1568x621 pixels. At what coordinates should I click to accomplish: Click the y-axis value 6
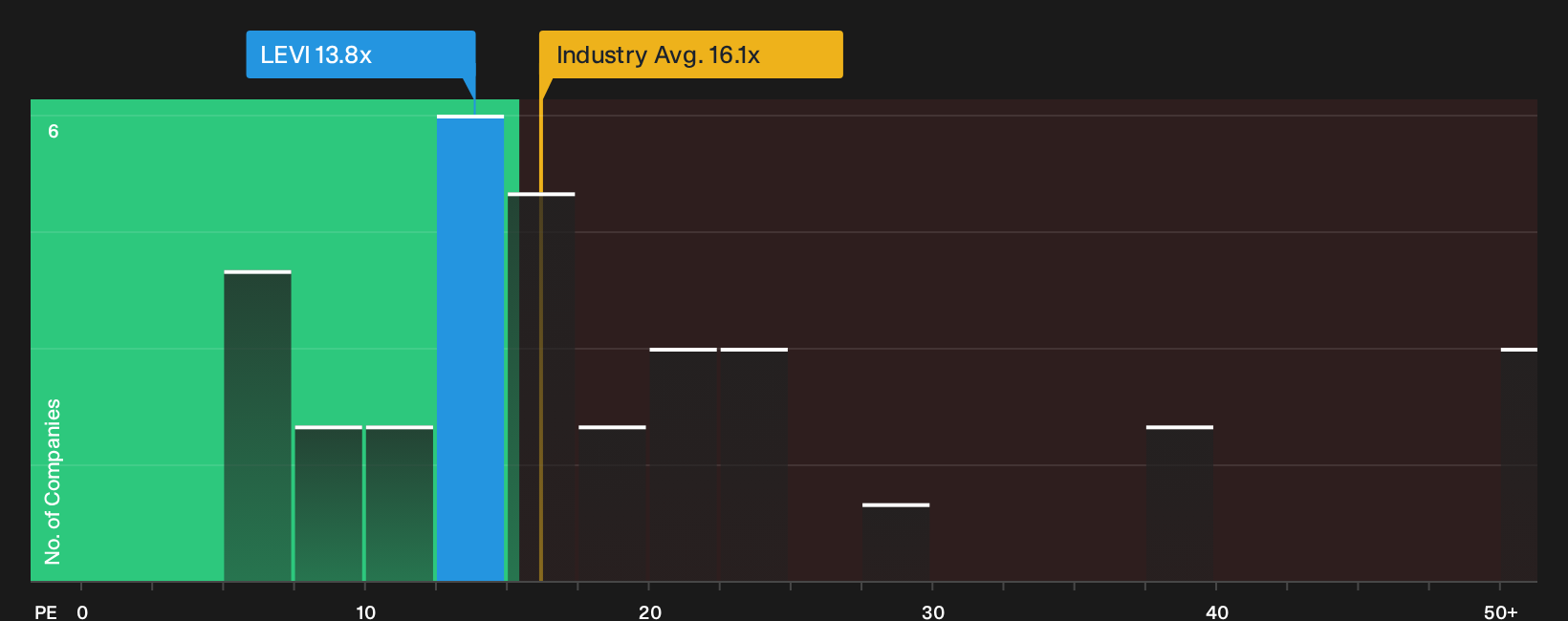(54, 131)
